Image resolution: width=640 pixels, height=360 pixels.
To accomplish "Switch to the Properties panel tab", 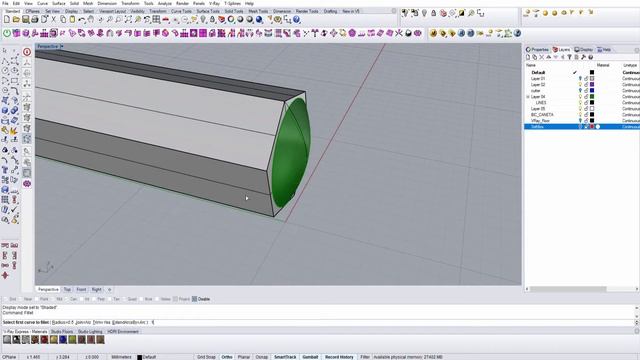I will coord(538,49).
